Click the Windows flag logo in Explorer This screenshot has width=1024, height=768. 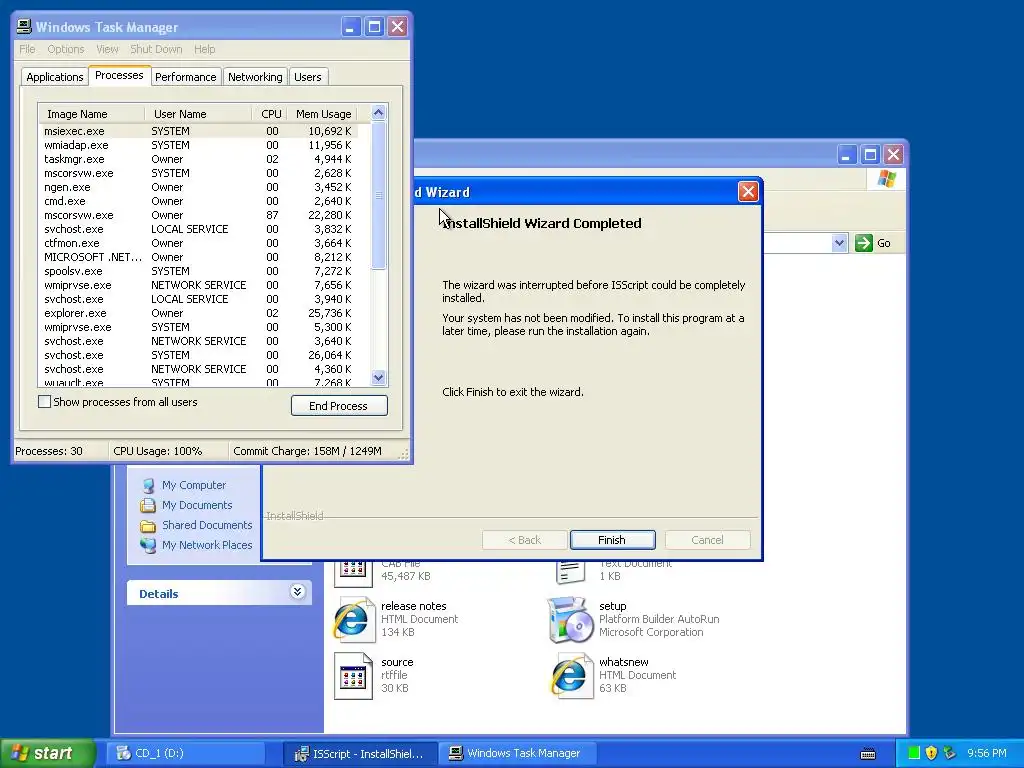click(886, 178)
